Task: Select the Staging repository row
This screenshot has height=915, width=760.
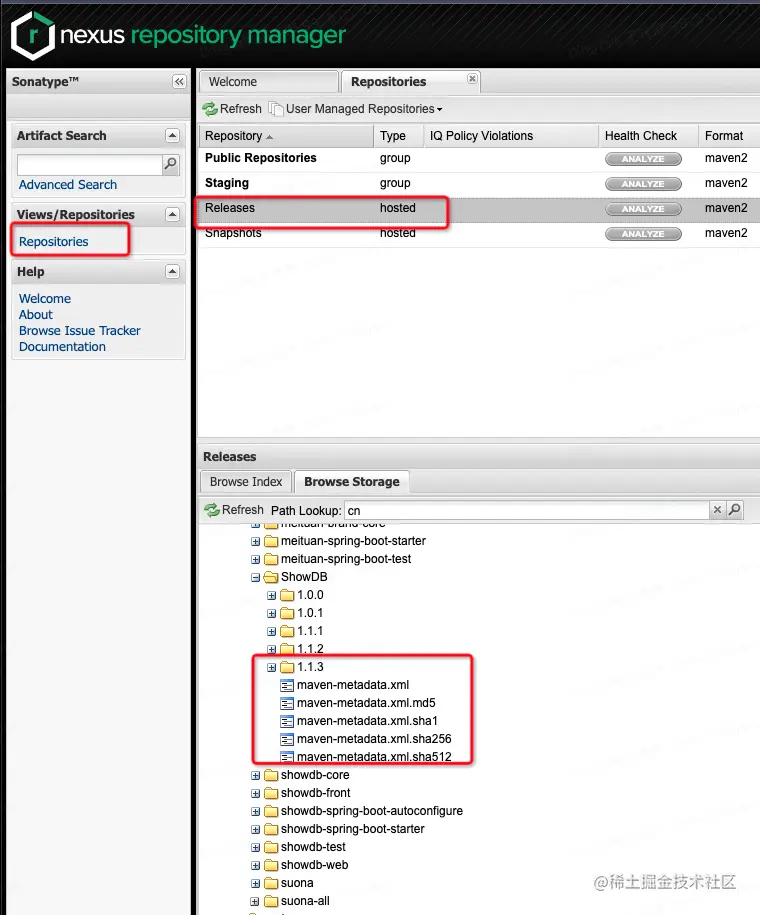Action: tap(479, 184)
